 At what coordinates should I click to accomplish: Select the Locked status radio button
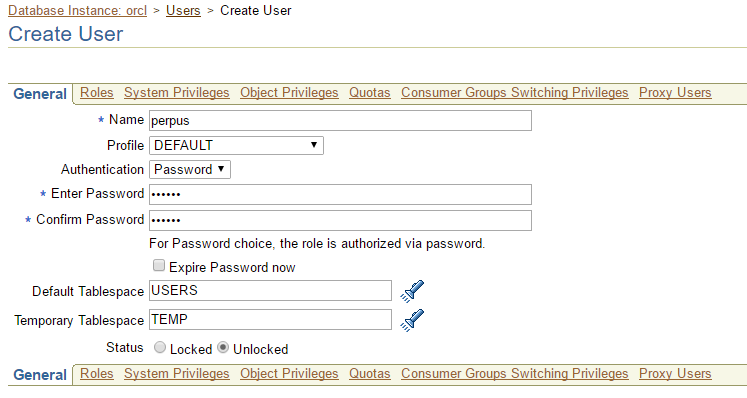[x=160, y=348]
